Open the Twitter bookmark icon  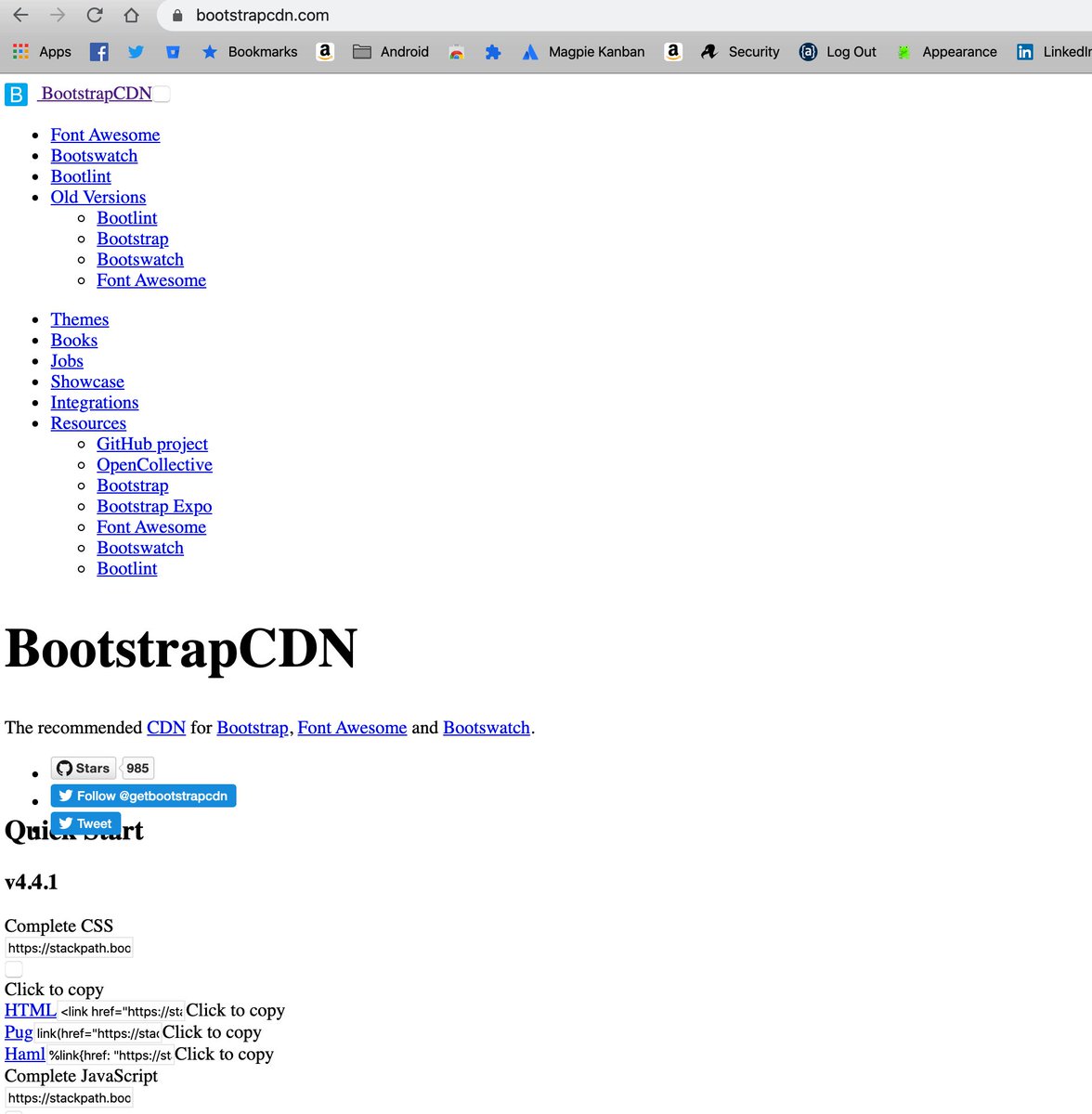pos(136,52)
